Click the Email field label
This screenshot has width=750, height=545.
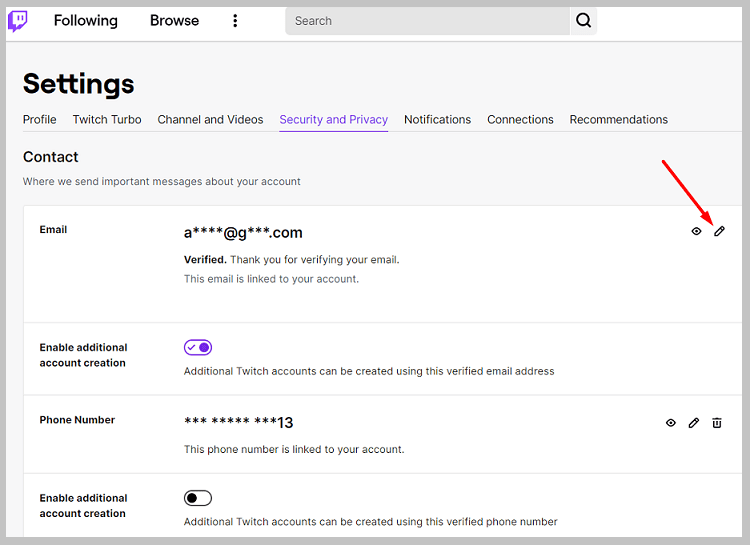pos(53,230)
